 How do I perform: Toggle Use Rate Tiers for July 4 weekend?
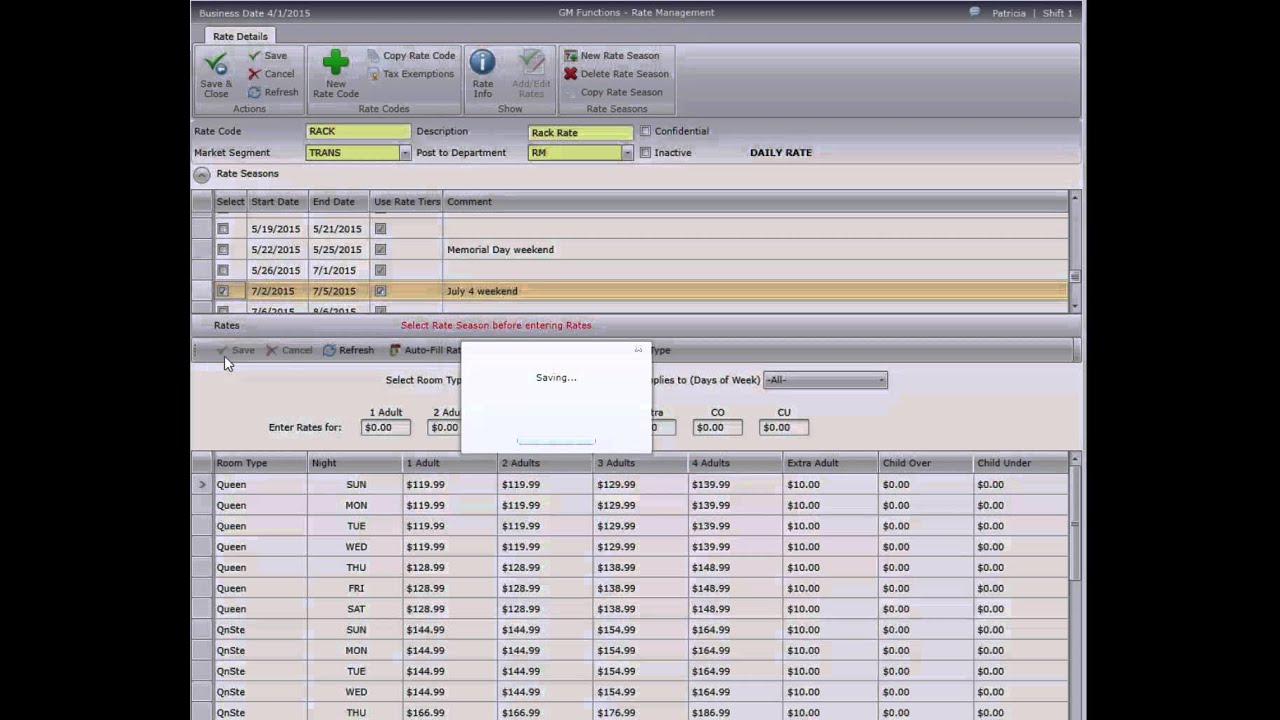click(x=380, y=291)
